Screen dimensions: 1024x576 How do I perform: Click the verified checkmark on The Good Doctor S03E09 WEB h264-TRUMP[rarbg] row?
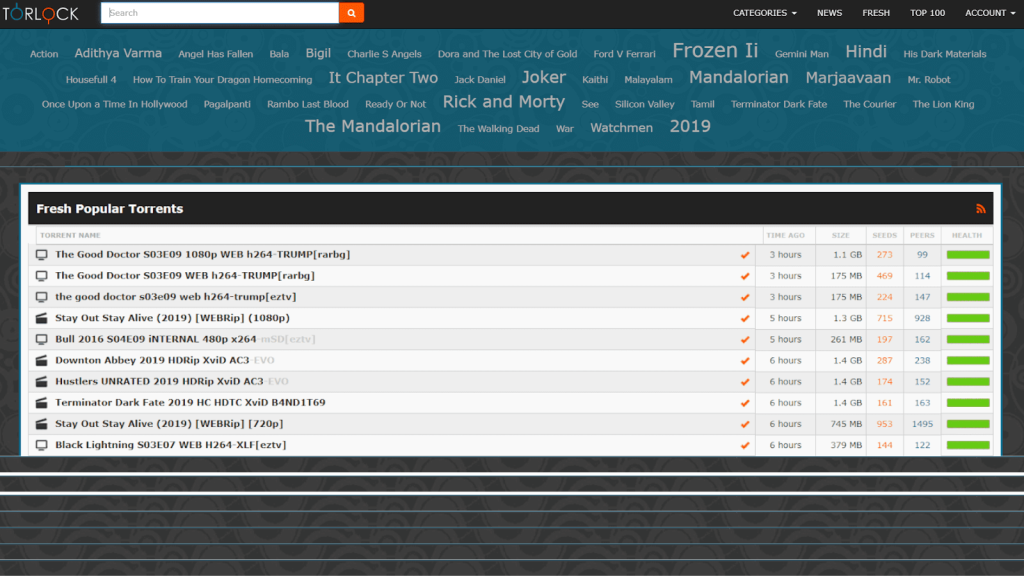[x=744, y=276]
